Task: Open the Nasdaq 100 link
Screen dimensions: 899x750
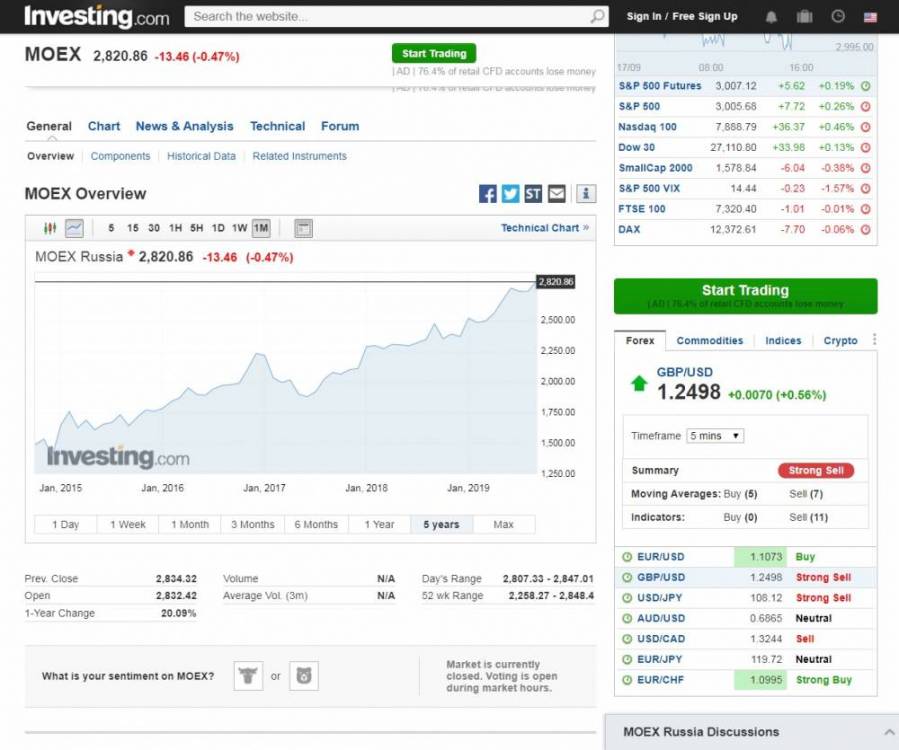Action: [x=647, y=127]
